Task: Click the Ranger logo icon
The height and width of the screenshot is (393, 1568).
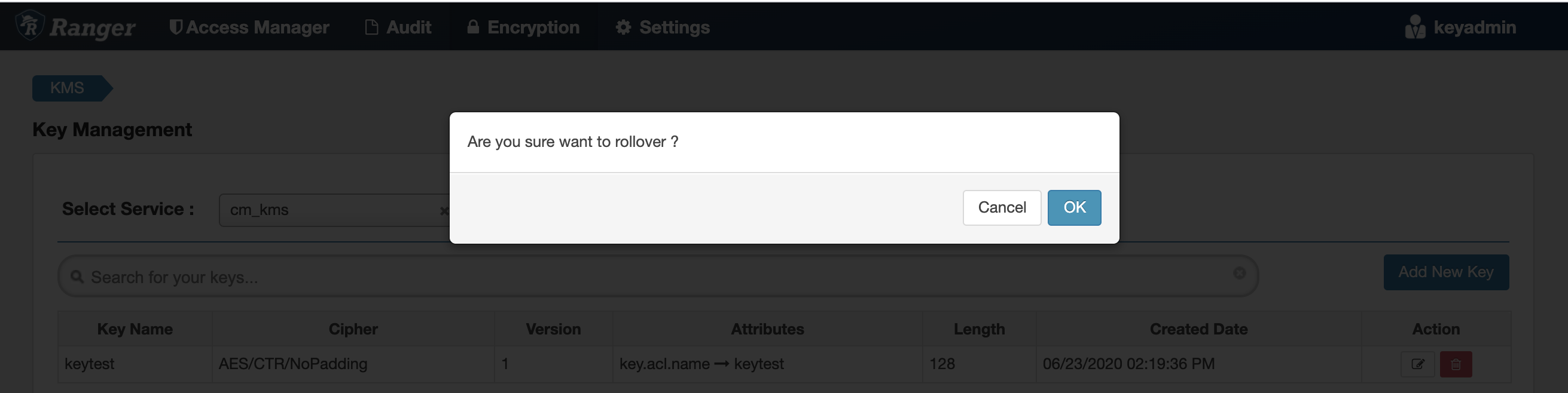Action: 29,26
